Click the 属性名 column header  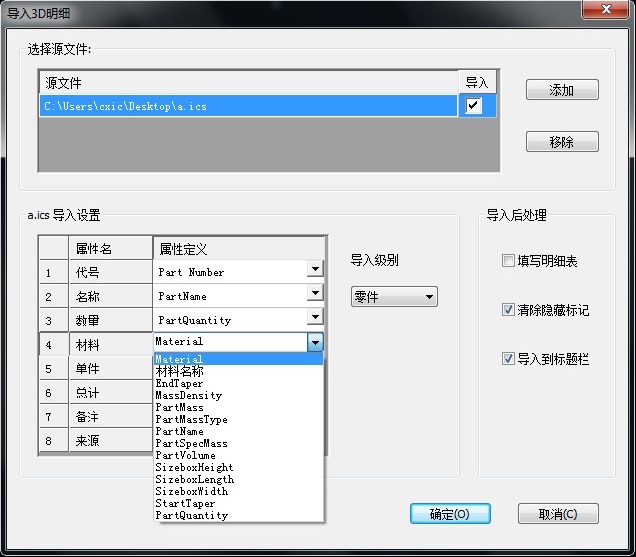coord(110,248)
